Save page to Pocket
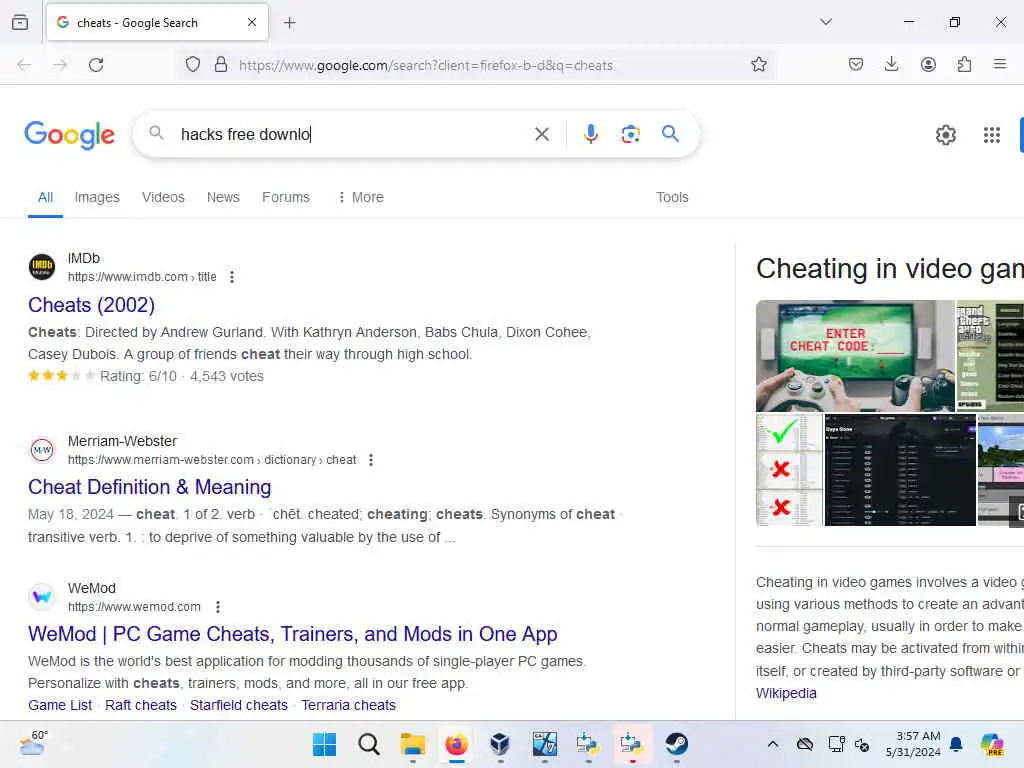 point(856,64)
